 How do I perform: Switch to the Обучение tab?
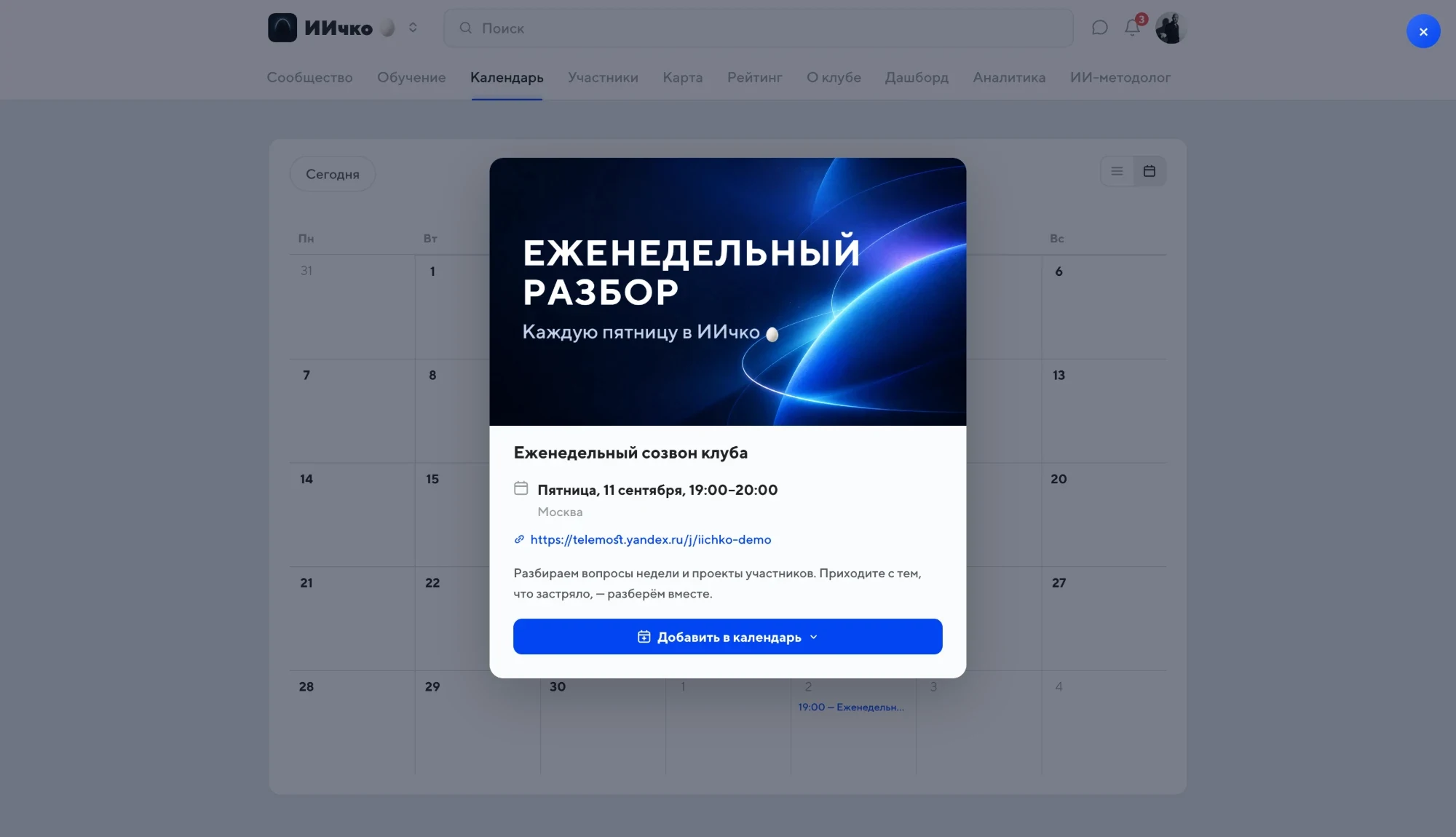pos(411,77)
